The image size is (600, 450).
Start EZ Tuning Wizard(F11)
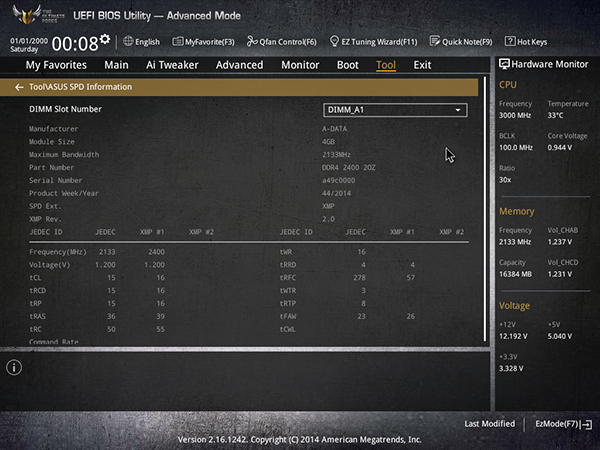[373, 41]
